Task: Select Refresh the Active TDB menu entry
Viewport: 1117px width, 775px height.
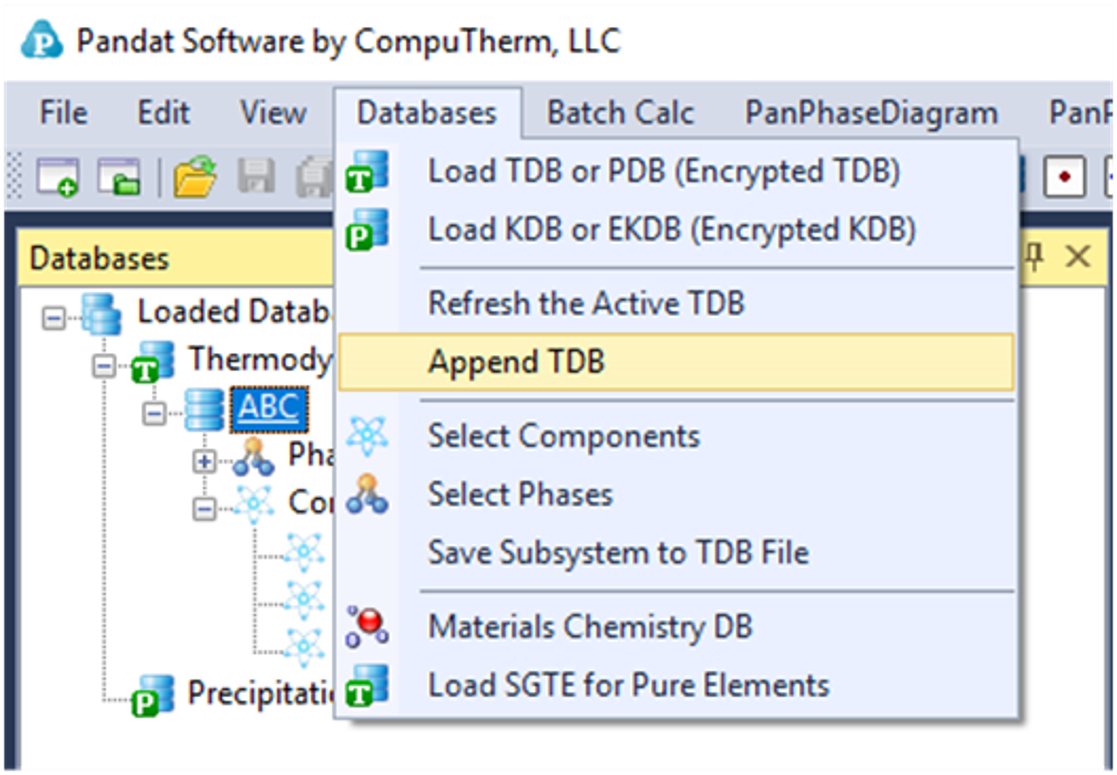Action: (x=586, y=303)
